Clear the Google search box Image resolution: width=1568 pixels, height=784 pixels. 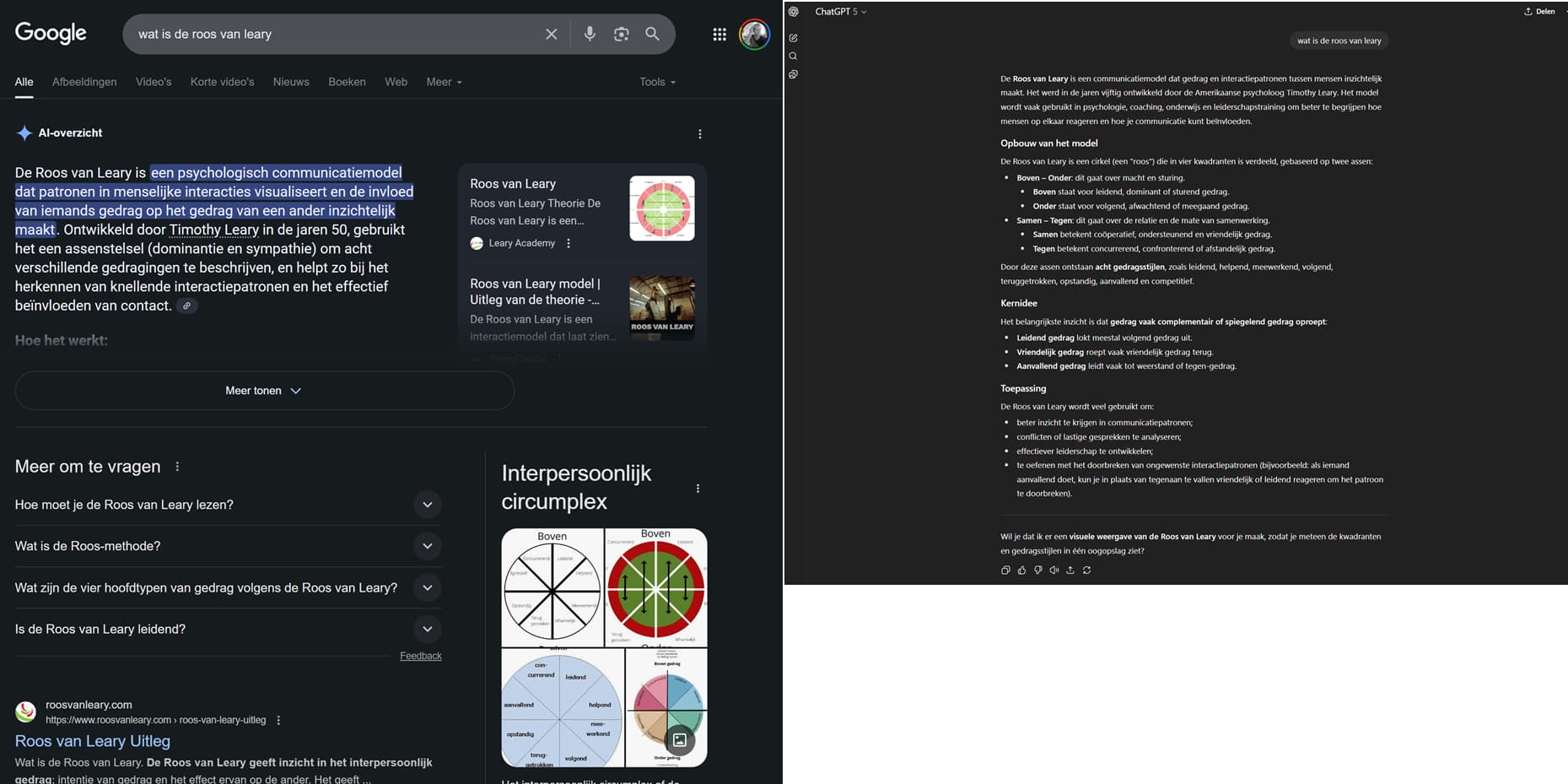pyautogui.click(x=551, y=34)
